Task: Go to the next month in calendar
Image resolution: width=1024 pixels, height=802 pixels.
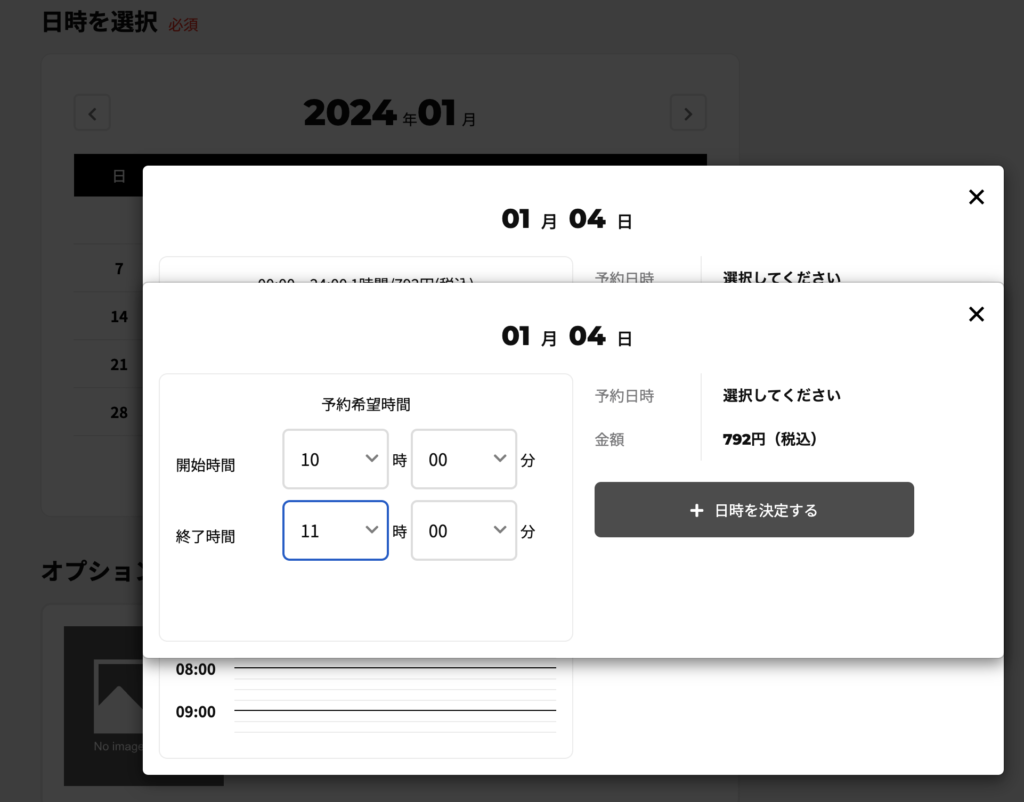Action: 688,113
